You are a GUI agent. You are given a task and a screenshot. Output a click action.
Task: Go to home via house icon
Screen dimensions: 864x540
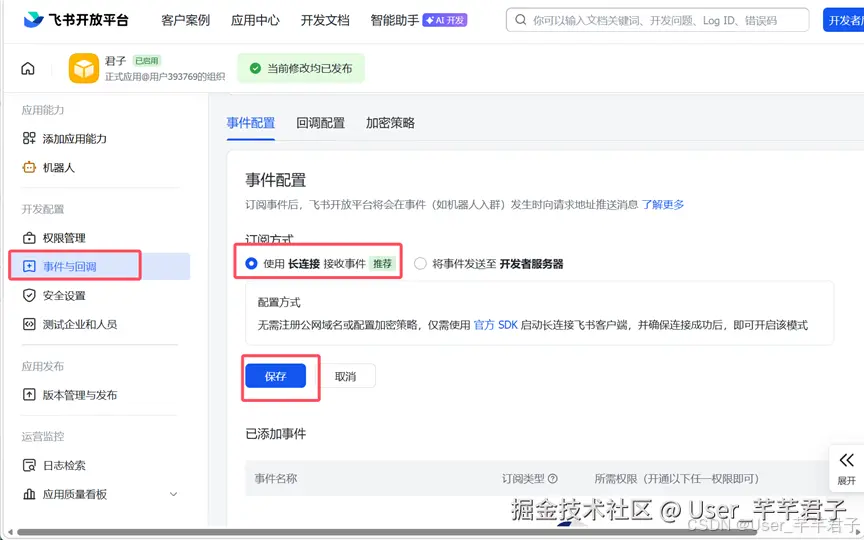pos(28,68)
